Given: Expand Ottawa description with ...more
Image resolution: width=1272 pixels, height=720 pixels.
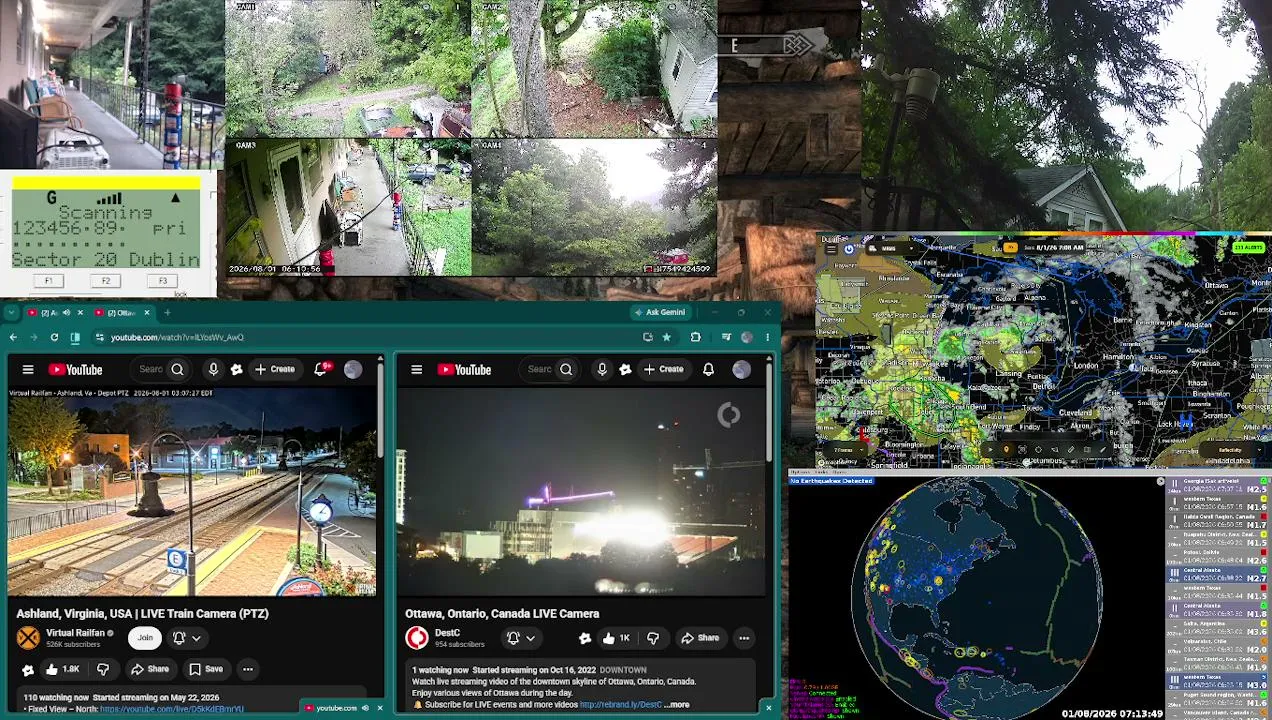Looking at the screenshot, I should pos(677,705).
